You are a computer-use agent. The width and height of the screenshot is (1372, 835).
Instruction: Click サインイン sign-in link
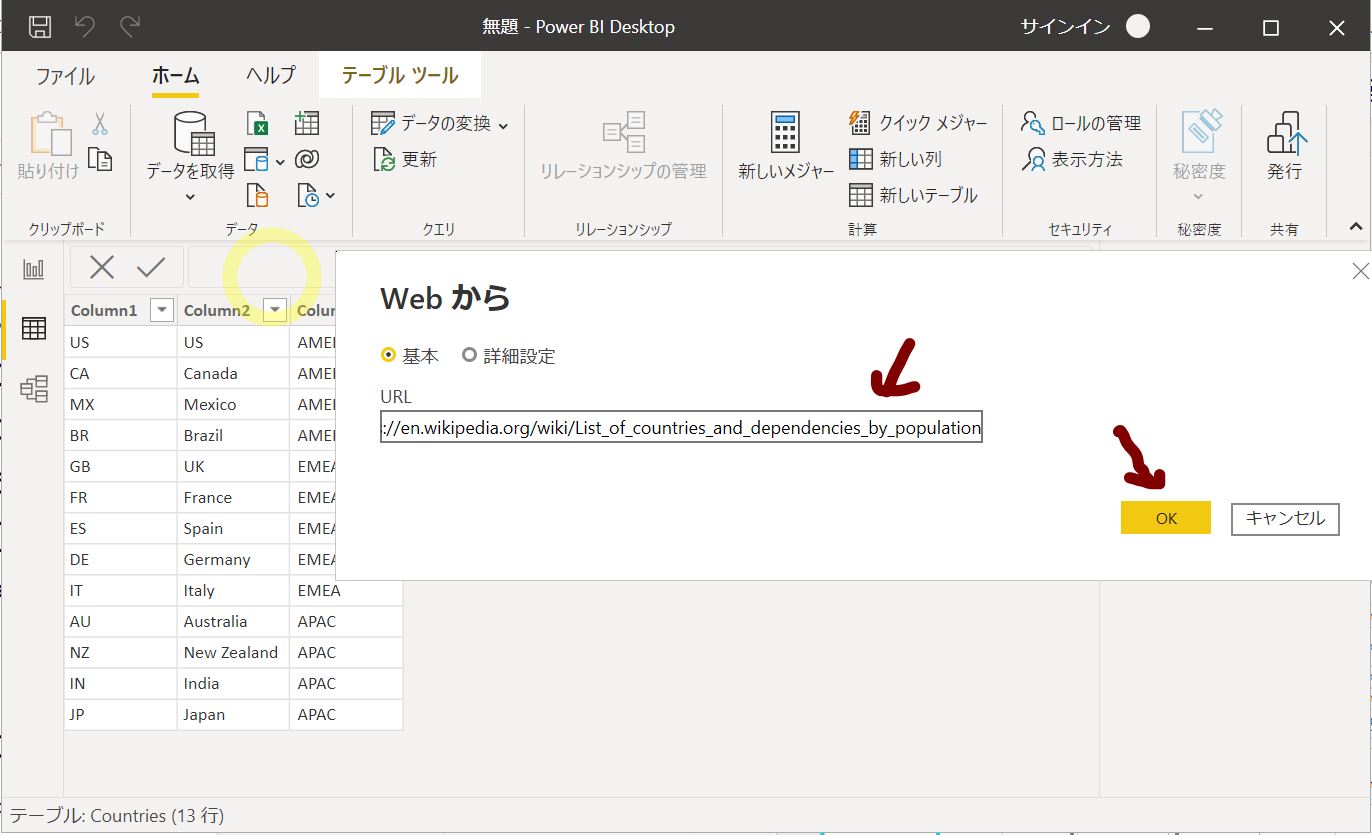pos(1065,27)
